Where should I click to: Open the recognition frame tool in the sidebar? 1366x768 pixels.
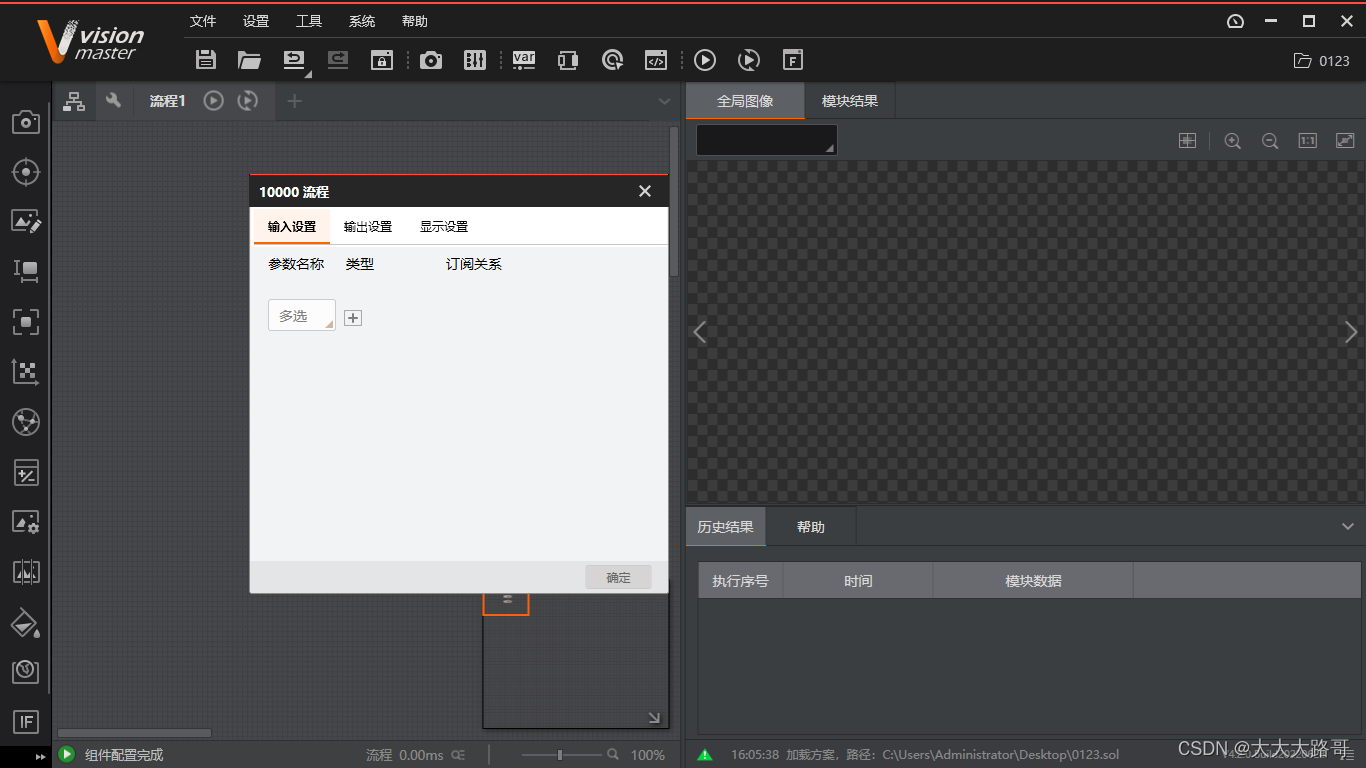click(x=26, y=321)
